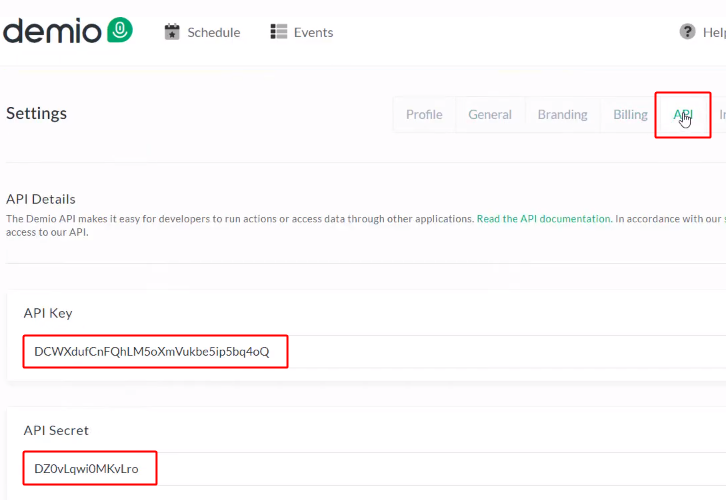Open the Branding settings tab

[563, 114]
